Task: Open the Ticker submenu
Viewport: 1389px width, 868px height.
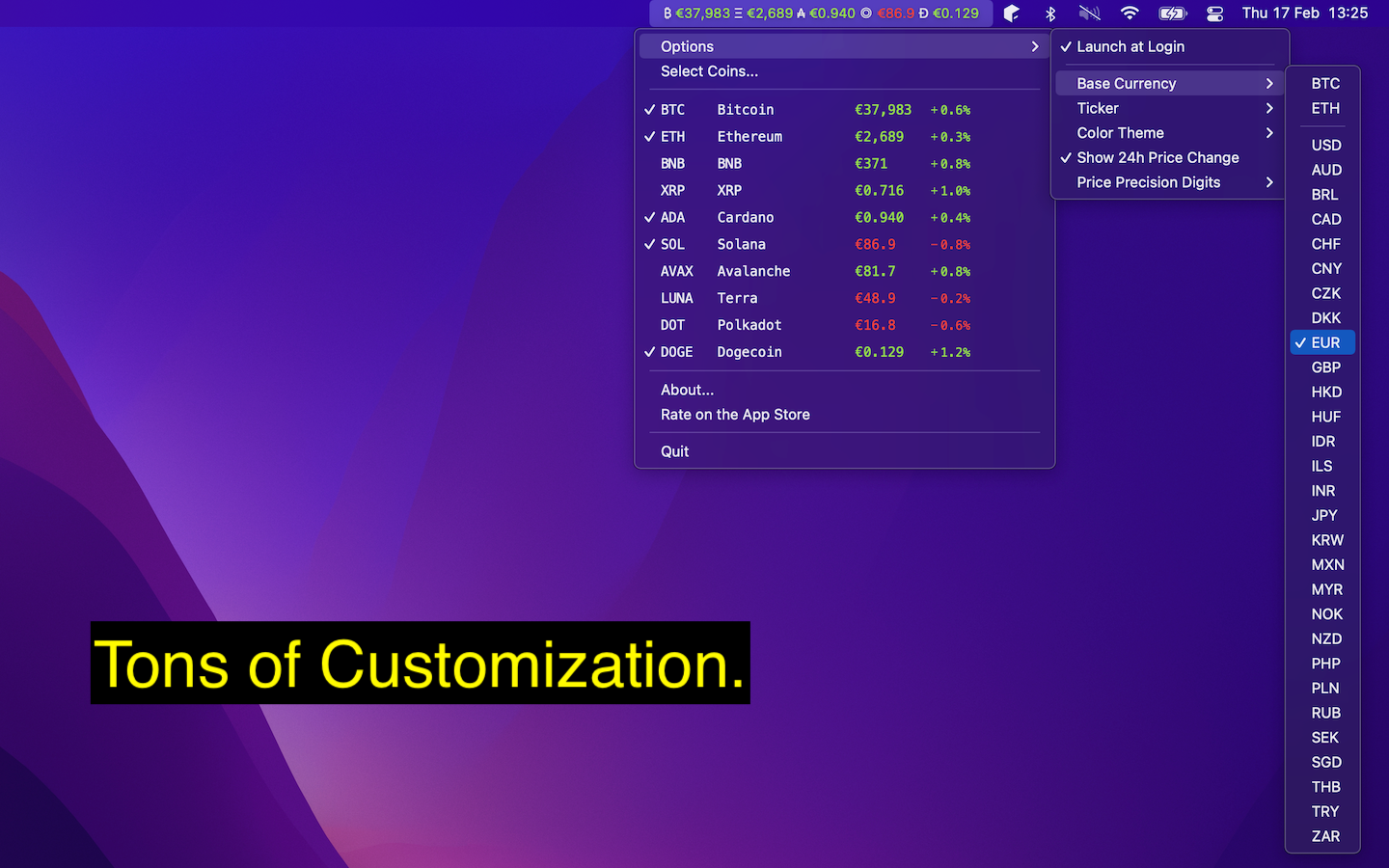Action: (x=1097, y=108)
